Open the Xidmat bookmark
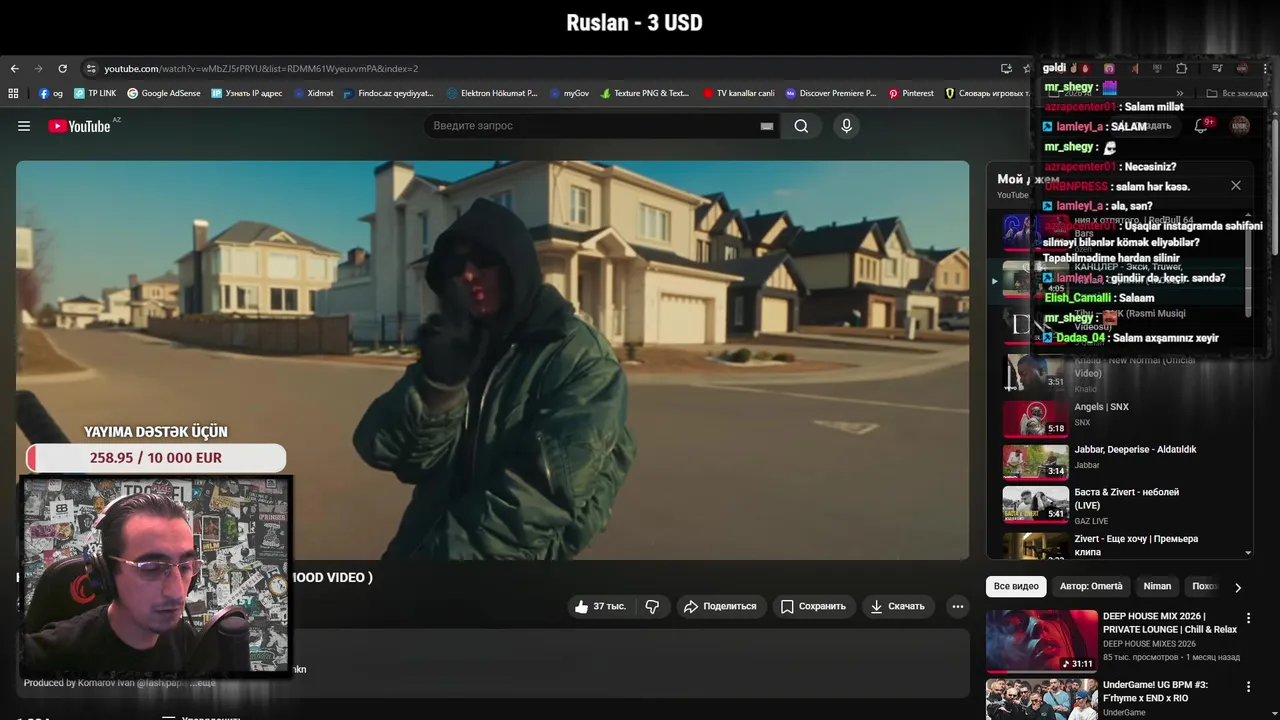The height and width of the screenshot is (720, 1280). [x=313, y=93]
